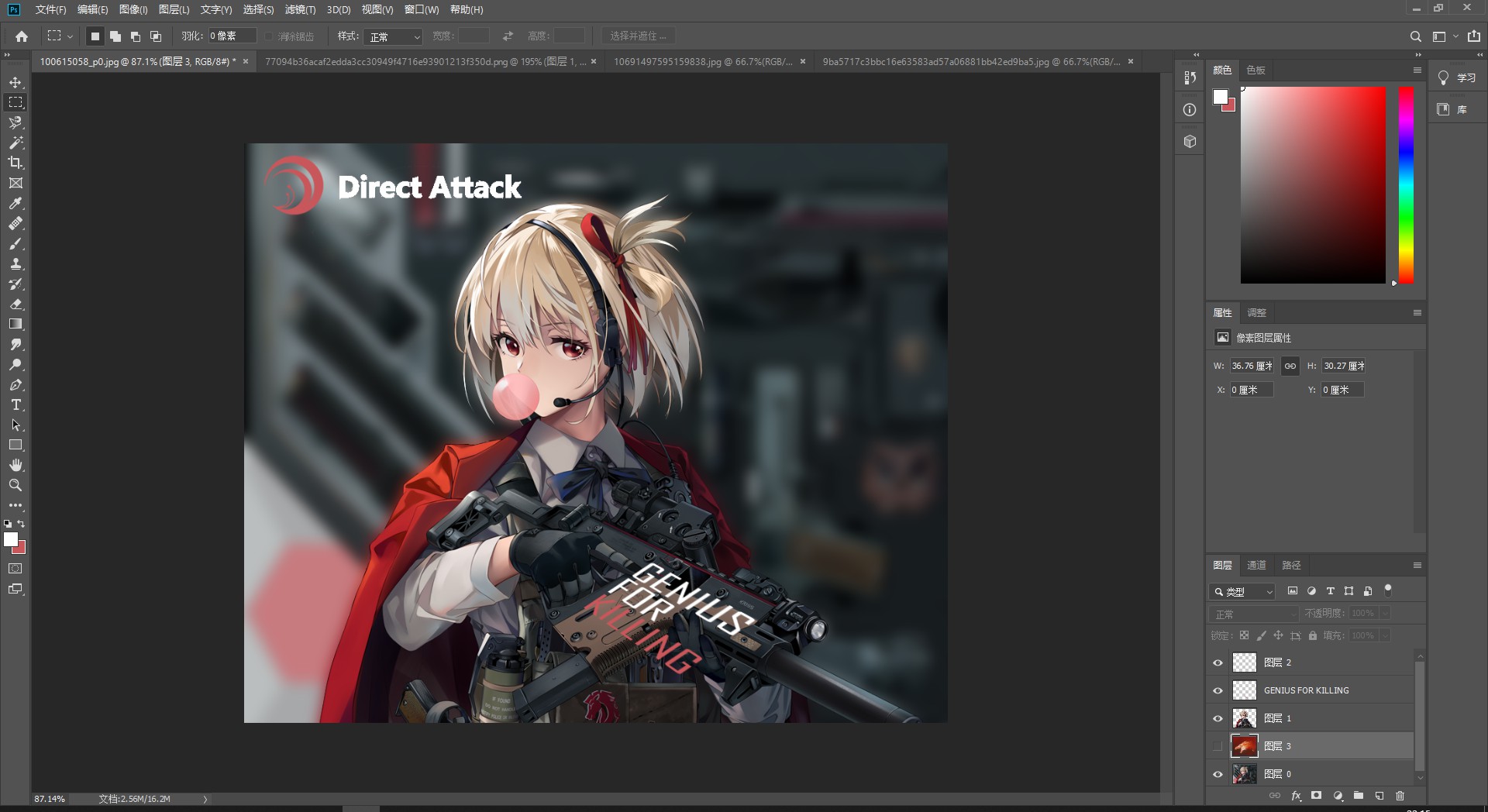Expand the status bar info arrow
Image resolution: width=1488 pixels, height=812 pixels.
coord(205,799)
